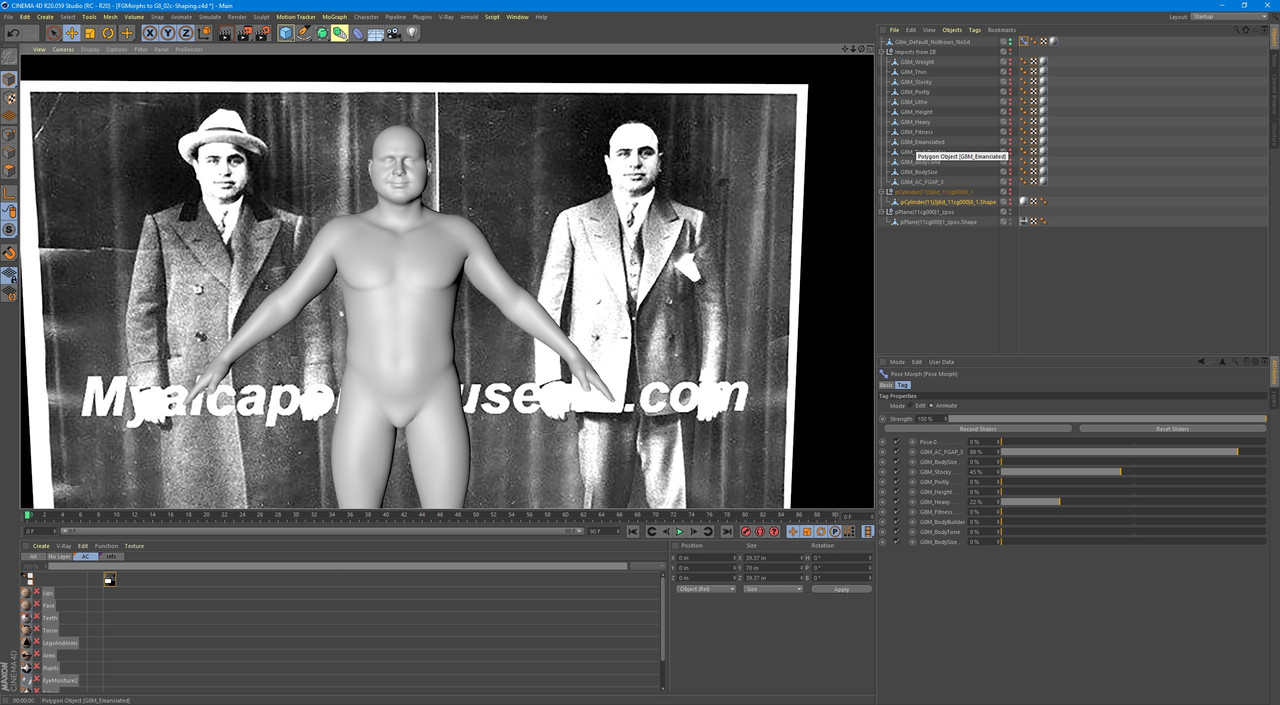Click the Record Active Objects button
Image resolution: width=1280 pixels, height=705 pixels.
745,532
